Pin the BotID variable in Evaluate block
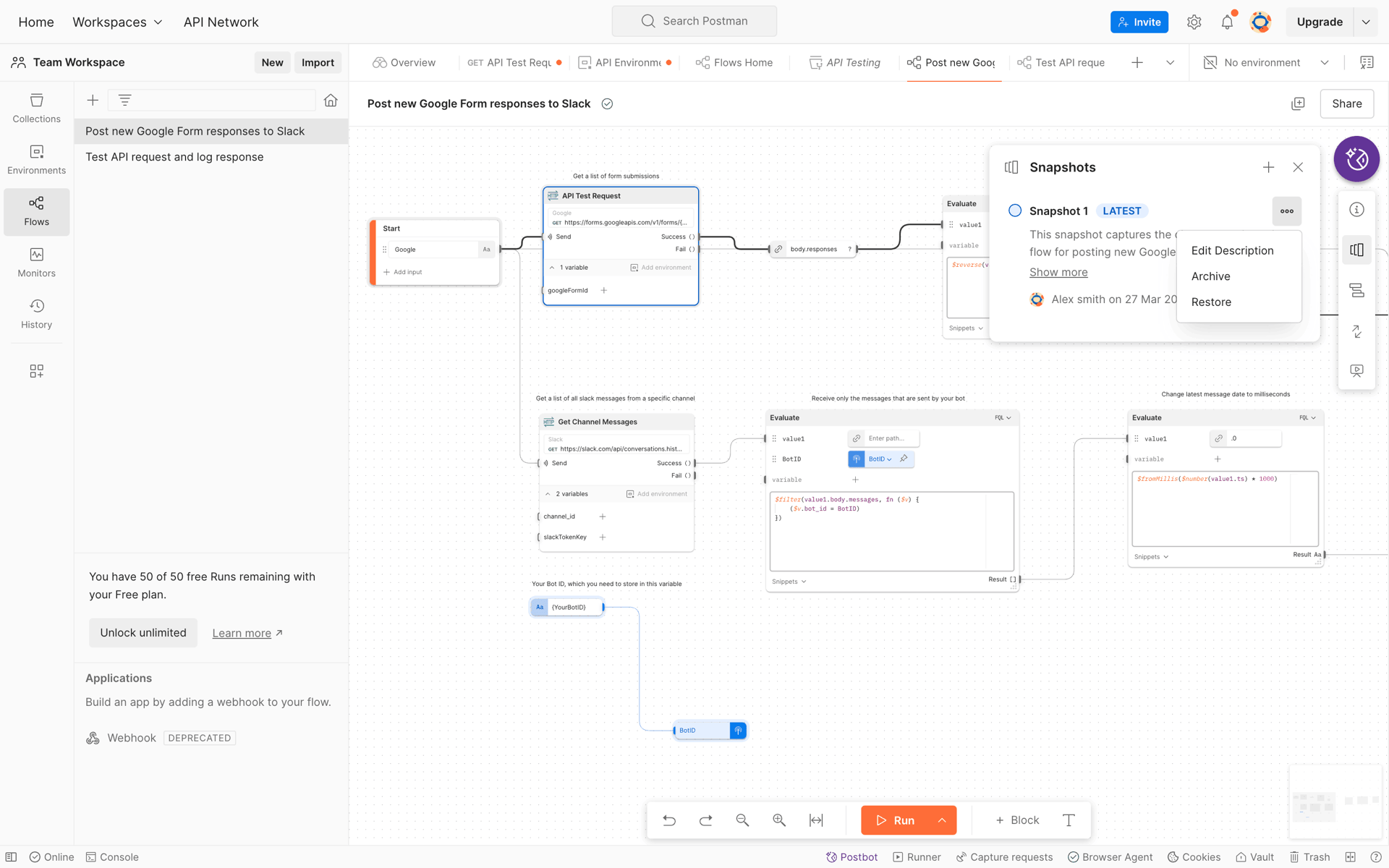Viewport: 1389px width, 868px height. click(x=904, y=459)
